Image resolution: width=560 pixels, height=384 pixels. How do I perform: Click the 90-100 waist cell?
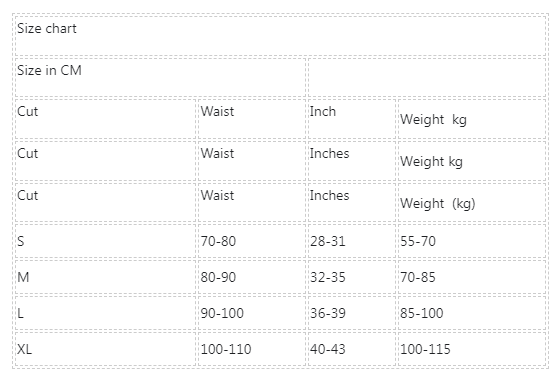pyautogui.click(x=252, y=313)
